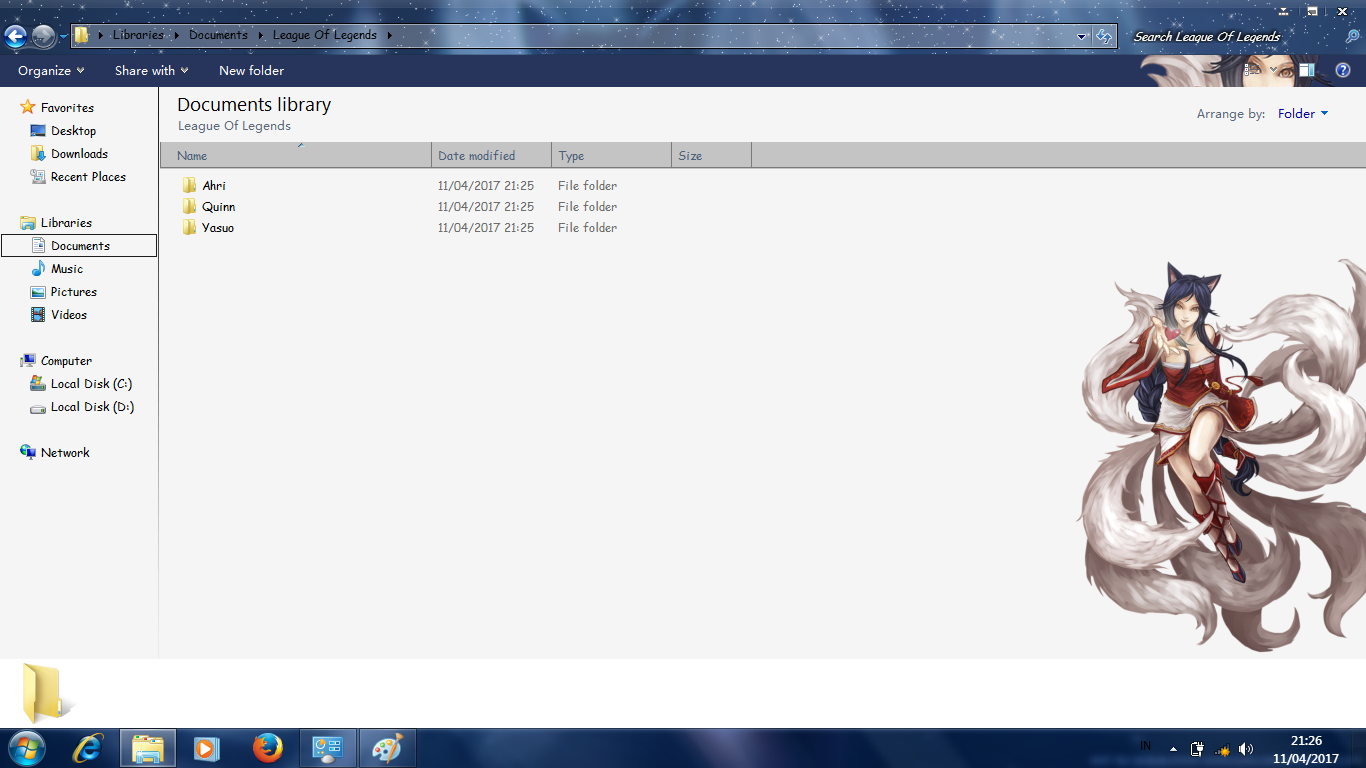
Task: Open Help with the question mark icon
Action: [1343, 70]
